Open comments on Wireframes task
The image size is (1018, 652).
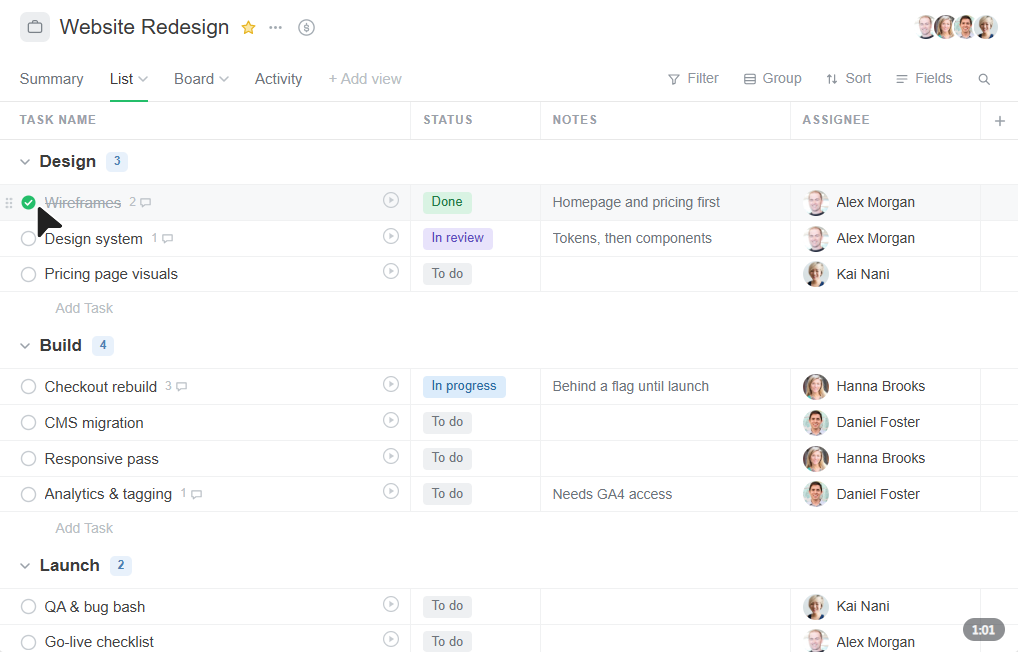[x=140, y=203]
